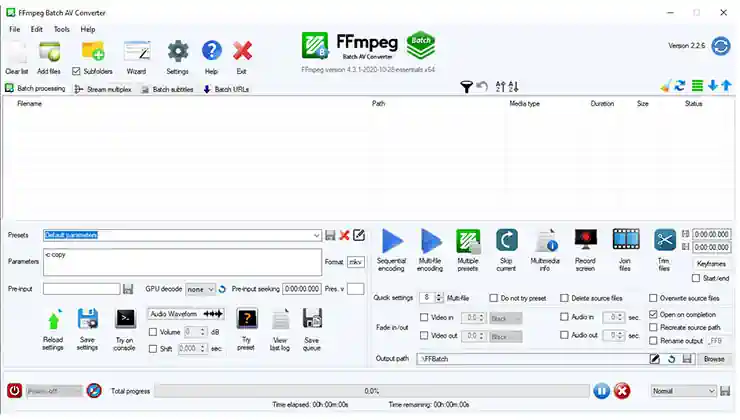Click the Sequential encoding play icon
740x420 pixels.
tap(392, 241)
